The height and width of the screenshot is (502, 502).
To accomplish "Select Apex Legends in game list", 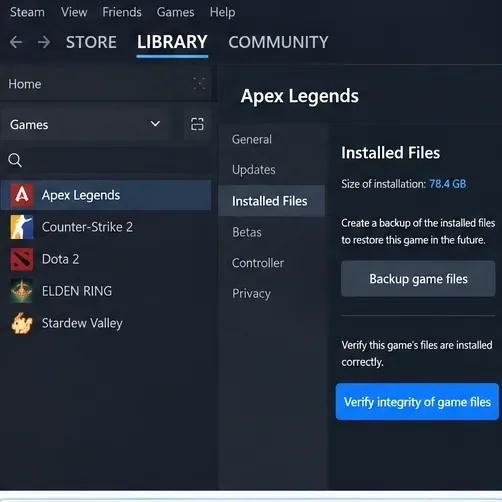I will [106, 195].
